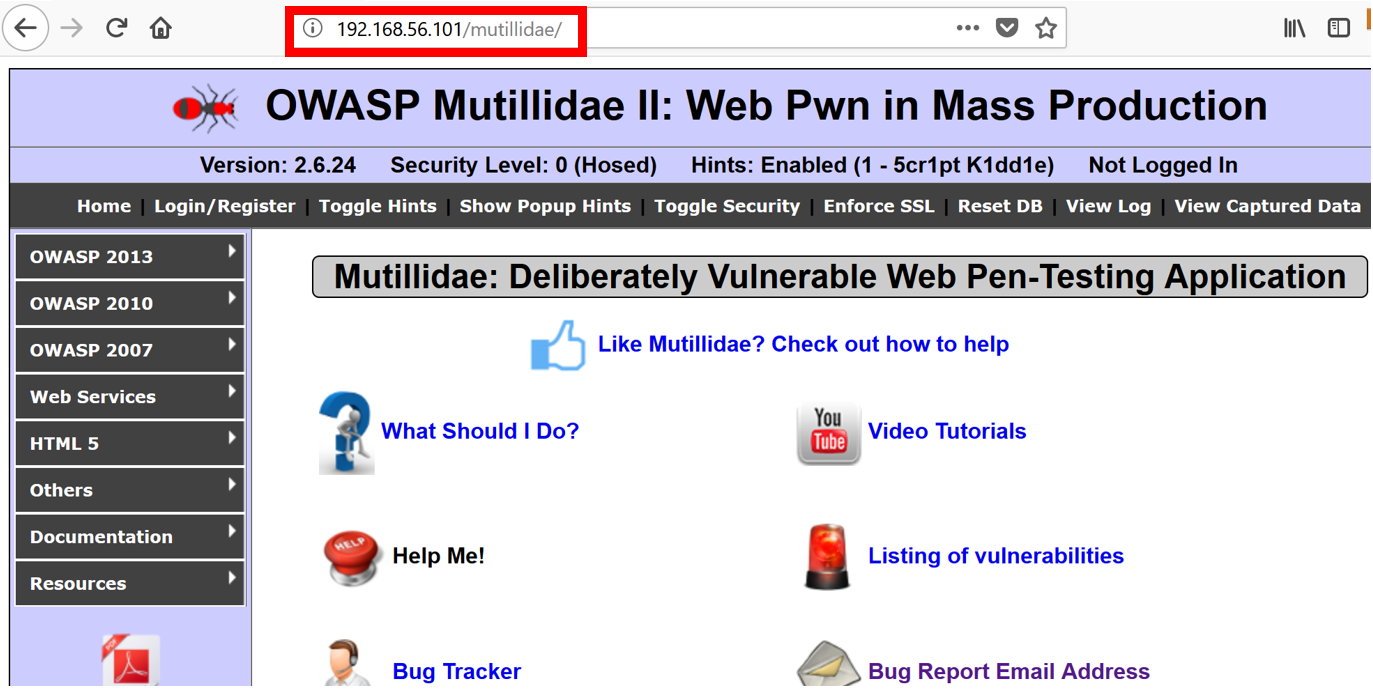Viewport: 1373px width, 694px height.
Task: Click Enforce SSL menu item
Action: [879, 206]
